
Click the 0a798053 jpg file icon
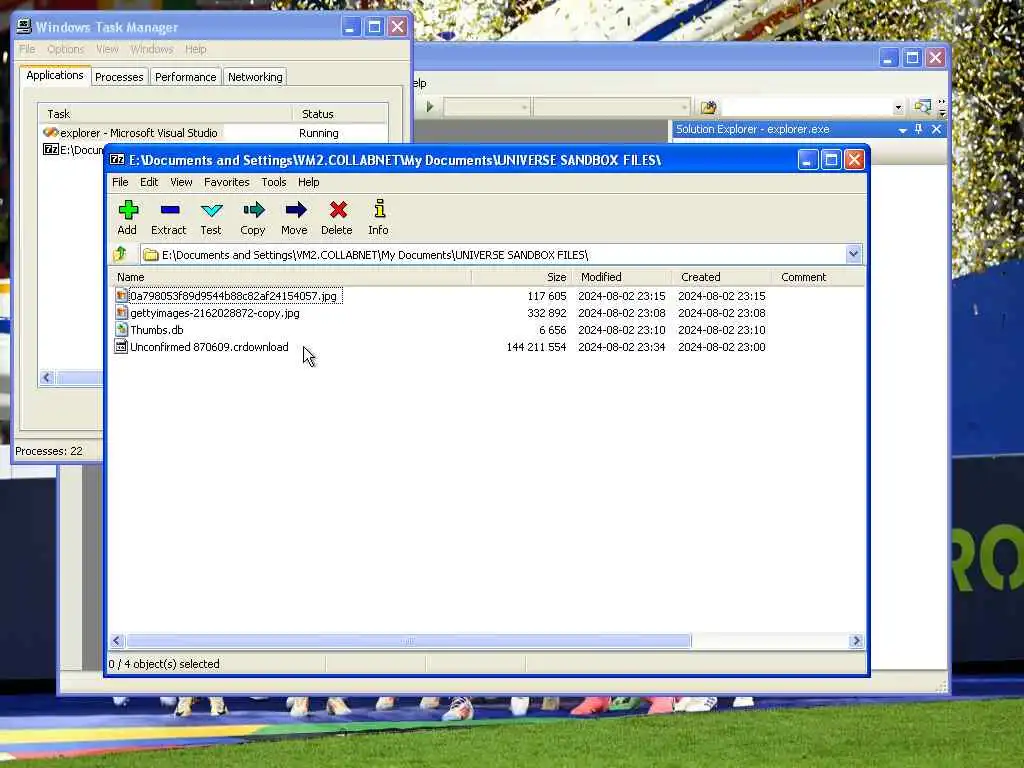(121, 296)
